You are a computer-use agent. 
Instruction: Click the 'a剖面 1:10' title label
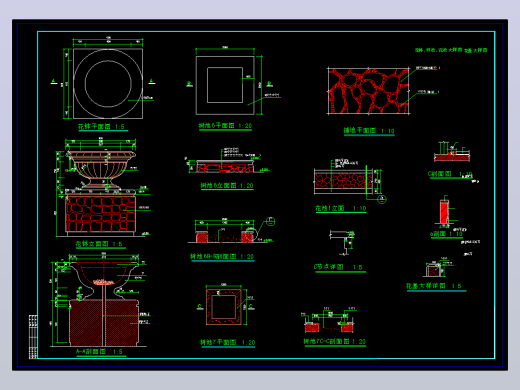pyautogui.click(x=446, y=234)
